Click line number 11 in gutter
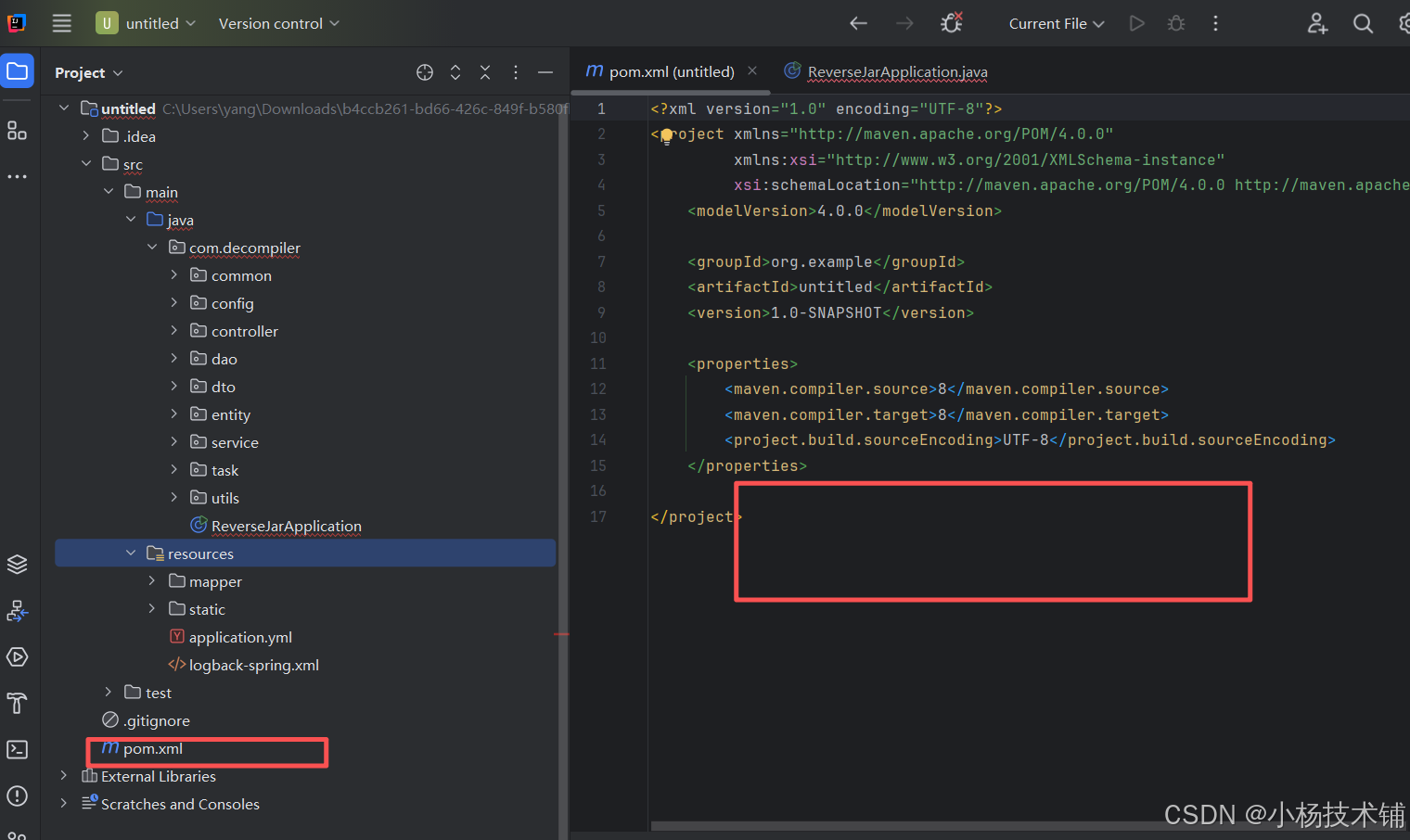1410x840 pixels. click(x=598, y=363)
